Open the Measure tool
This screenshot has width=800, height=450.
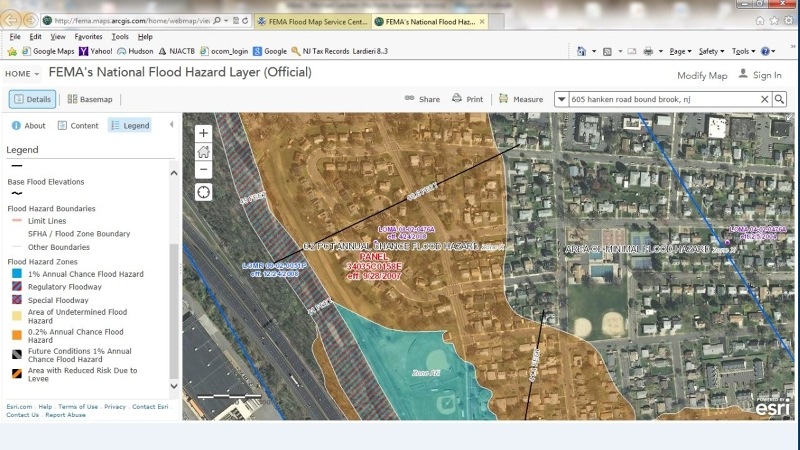pos(521,99)
